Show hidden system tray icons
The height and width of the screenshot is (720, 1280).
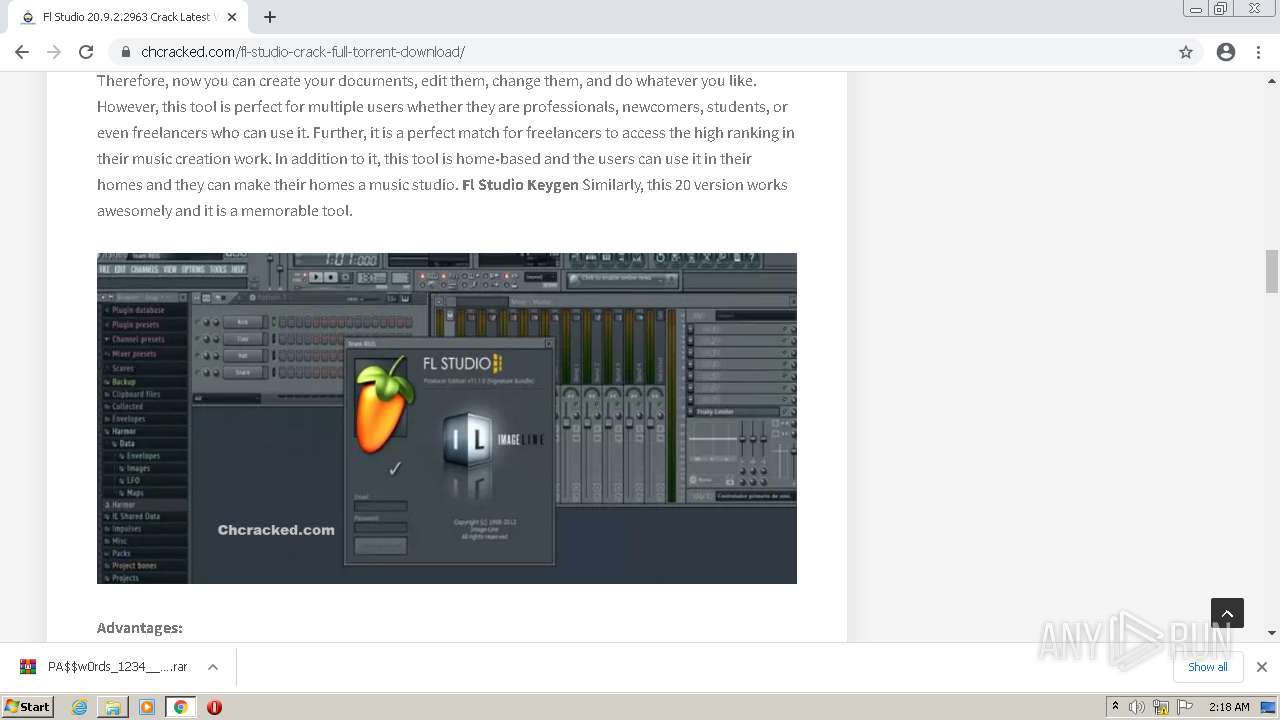pyautogui.click(x=1115, y=707)
